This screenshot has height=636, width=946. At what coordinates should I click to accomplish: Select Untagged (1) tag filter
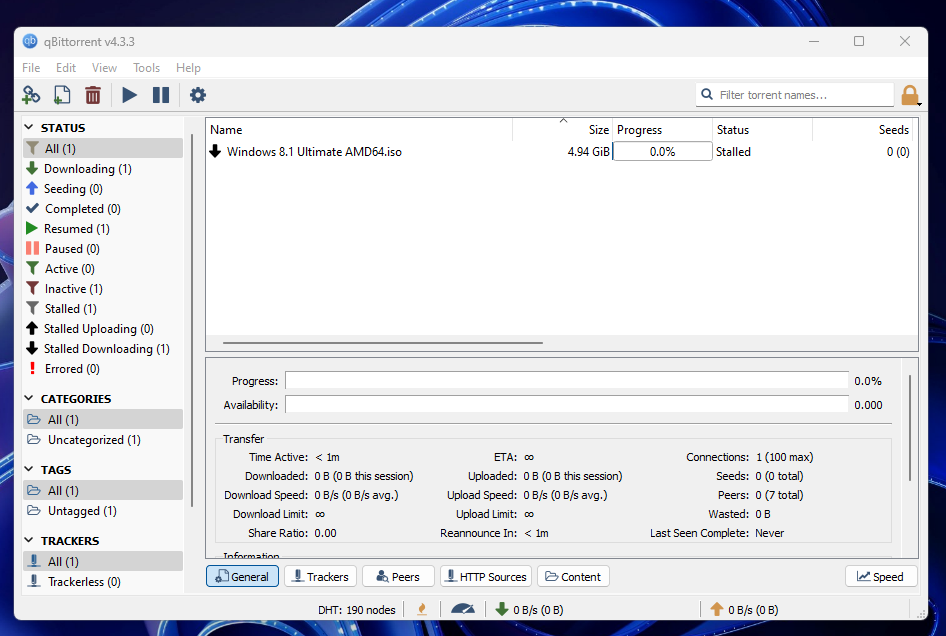coord(103,510)
